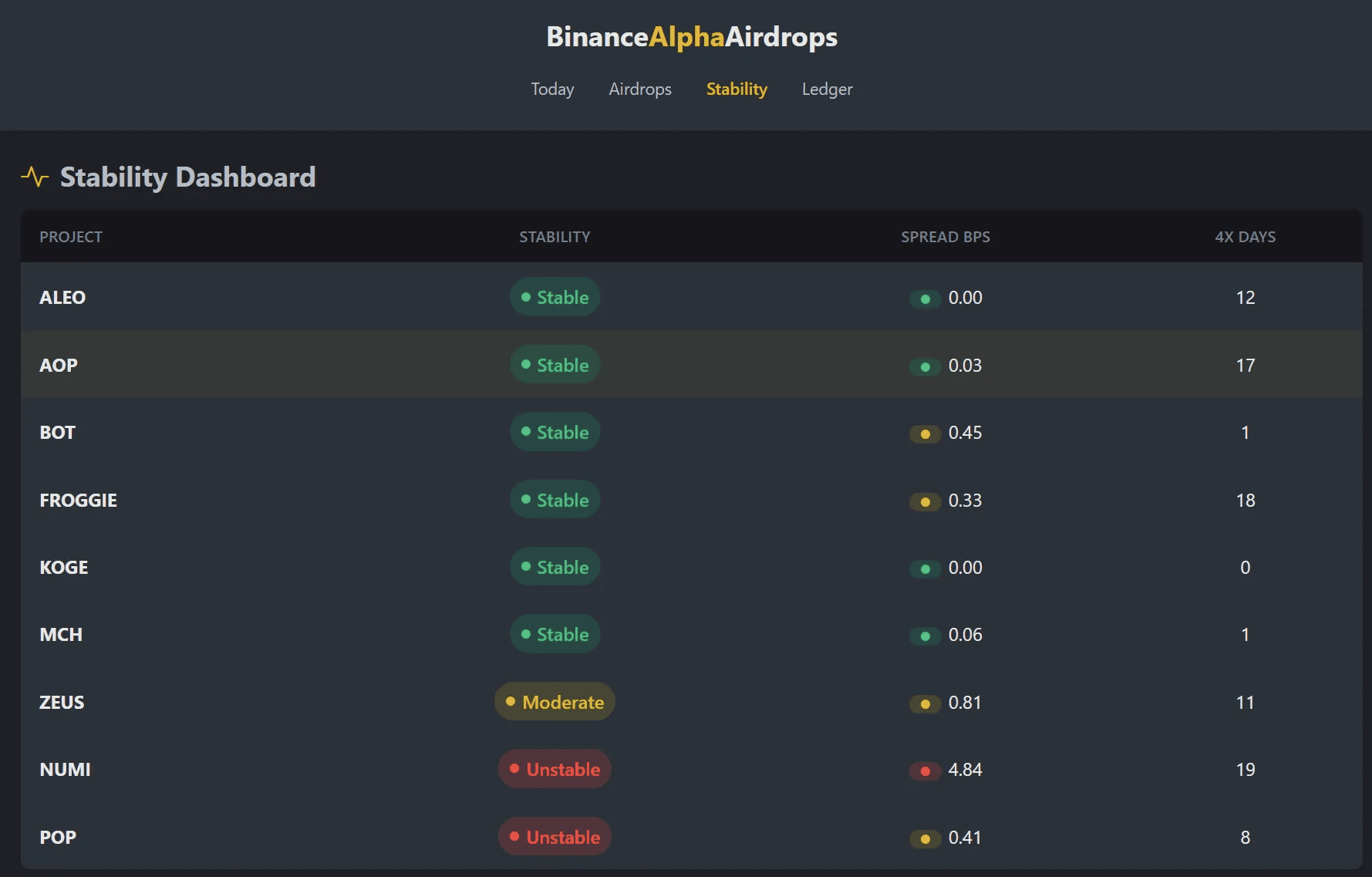Click the red spread indicator for NUMI
Screen dimensions: 1372x877
click(x=925, y=771)
